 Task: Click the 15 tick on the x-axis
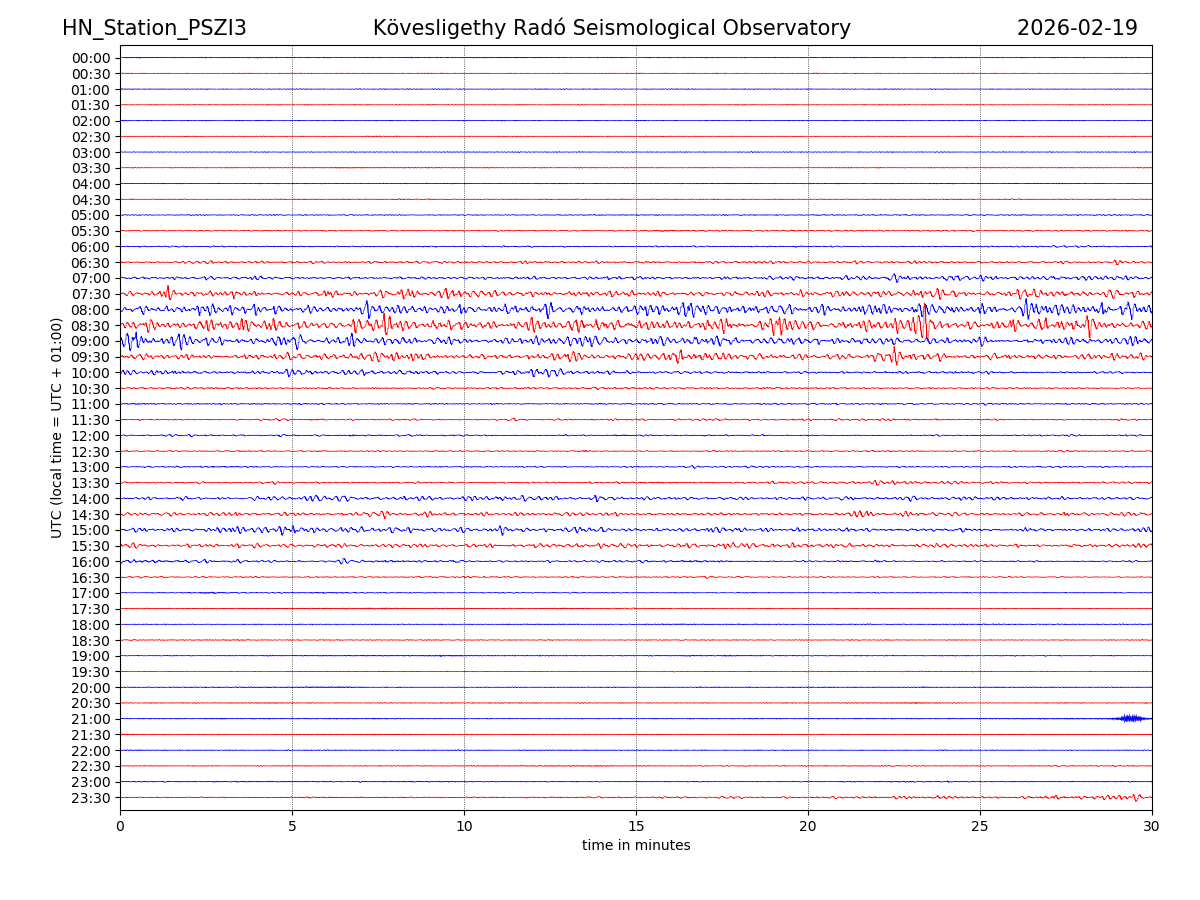click(x=636, y=826)
